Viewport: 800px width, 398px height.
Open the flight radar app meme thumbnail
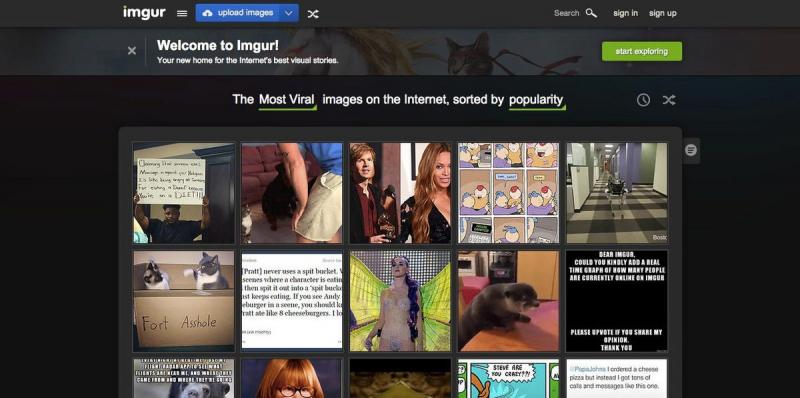184,378
